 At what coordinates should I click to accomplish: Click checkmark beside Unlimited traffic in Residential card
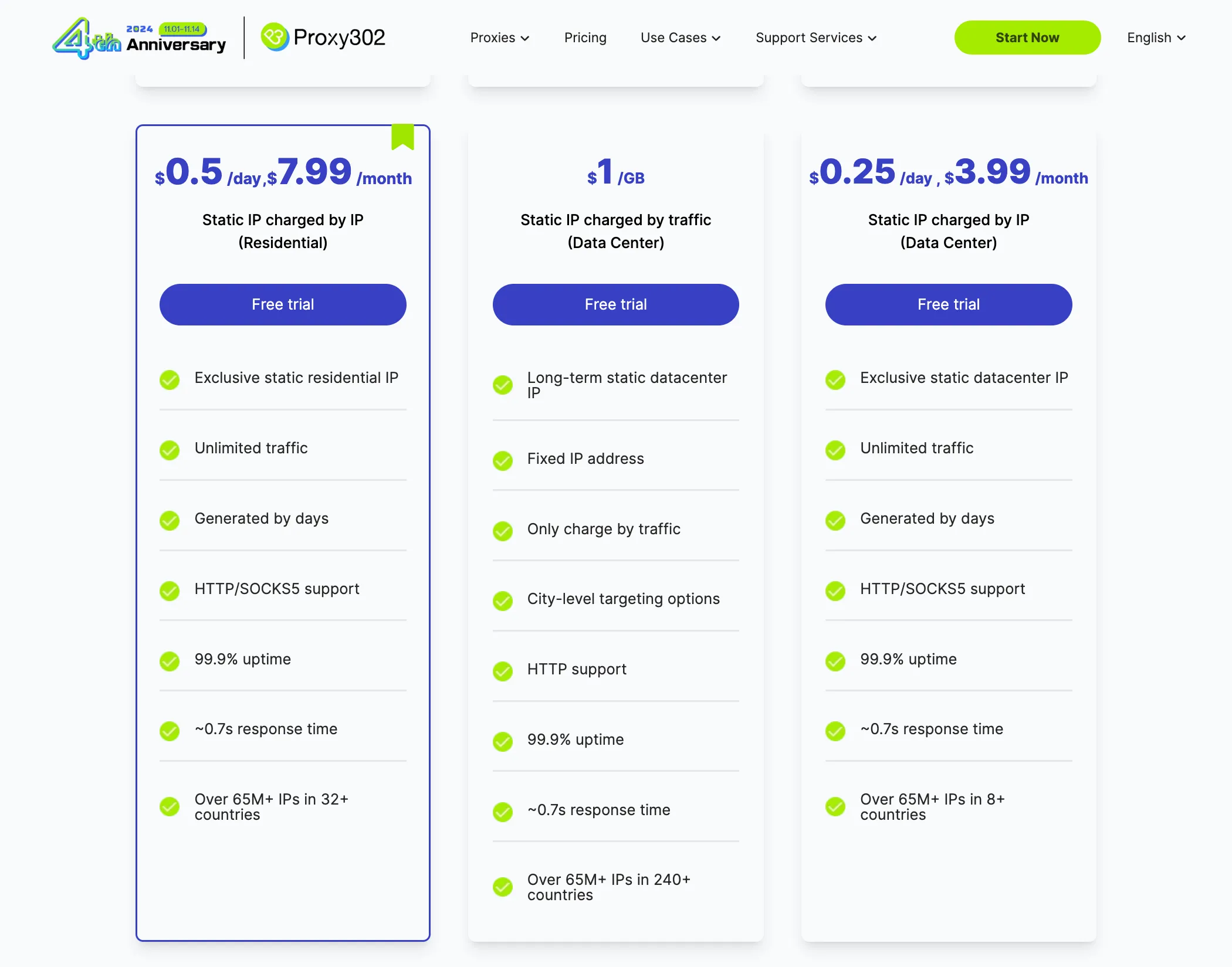tap(170, 450)
